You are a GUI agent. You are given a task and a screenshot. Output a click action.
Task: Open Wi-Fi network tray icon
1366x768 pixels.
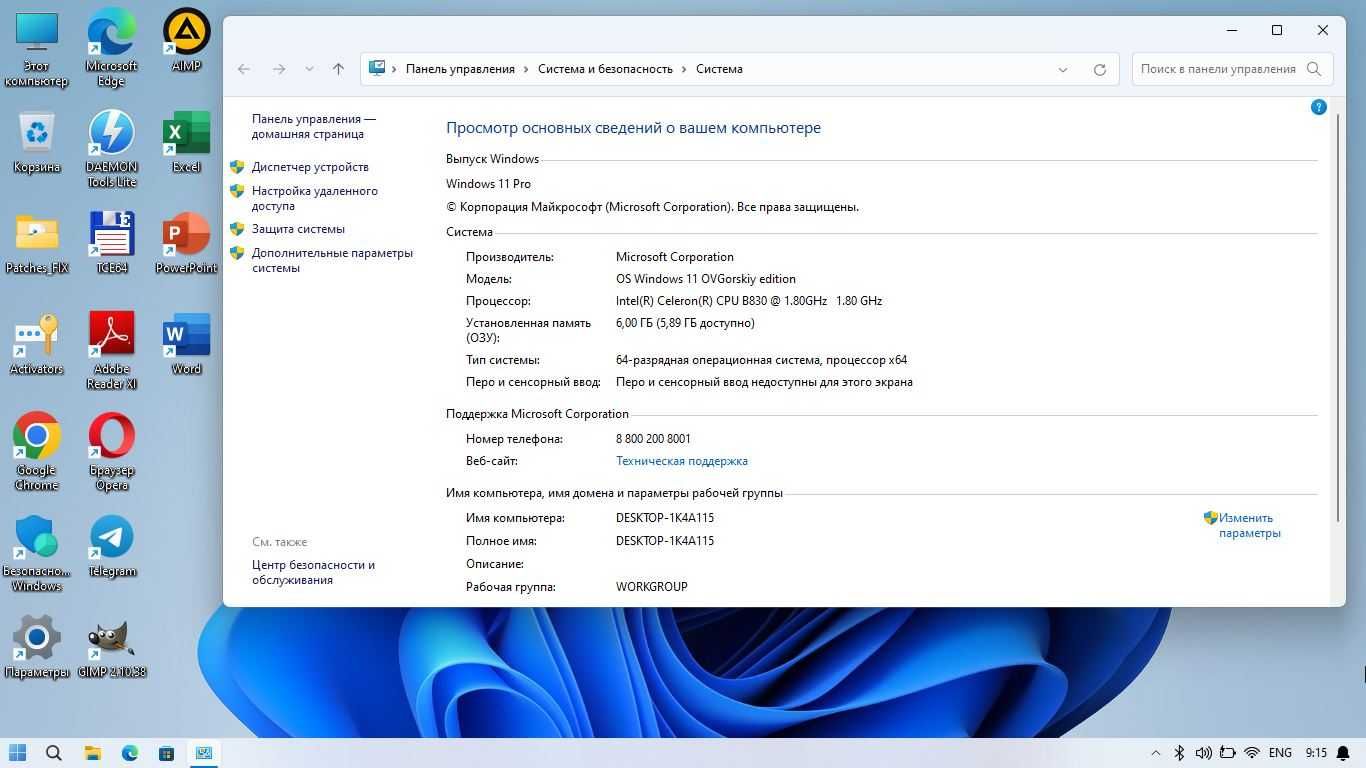pyautogui.click(x=1252, y=753)
